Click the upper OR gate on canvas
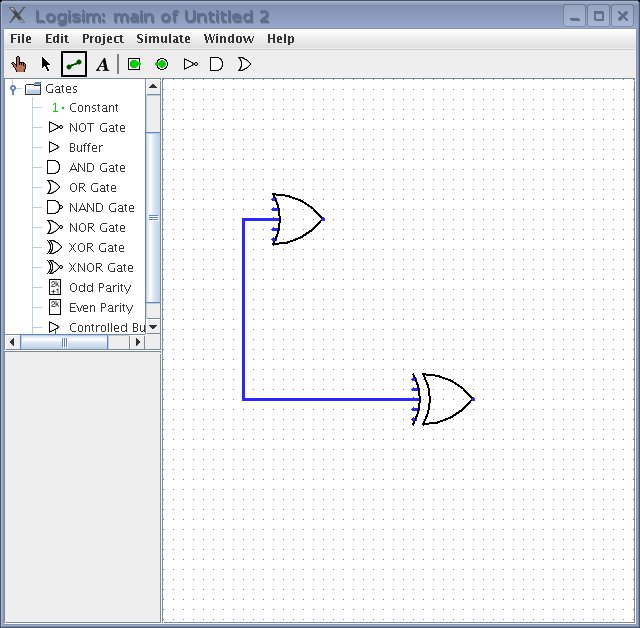Screen dimensions: 640x628 pos(299,219)
